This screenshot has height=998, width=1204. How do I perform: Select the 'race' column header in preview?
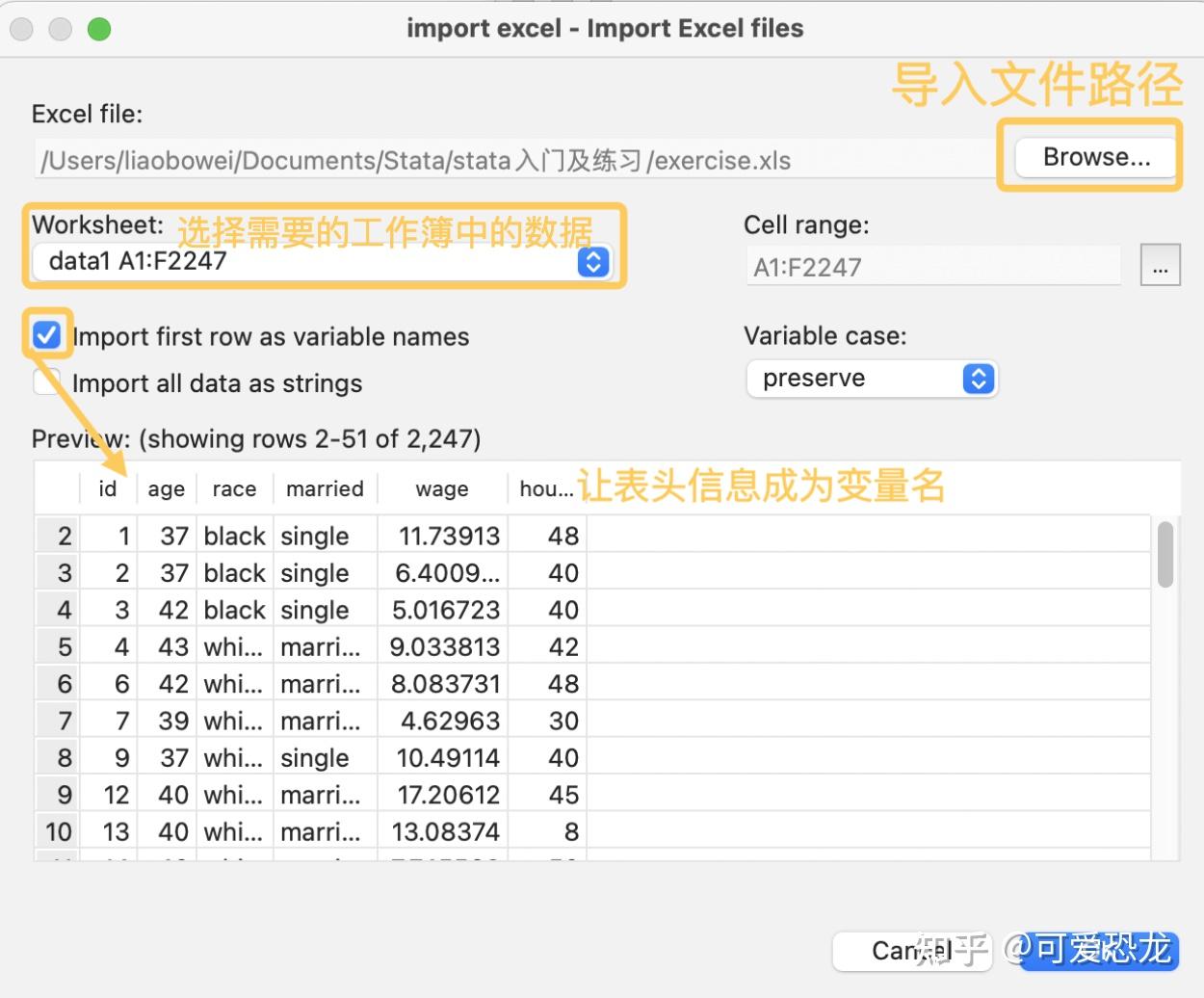click(x=233, y=488)
